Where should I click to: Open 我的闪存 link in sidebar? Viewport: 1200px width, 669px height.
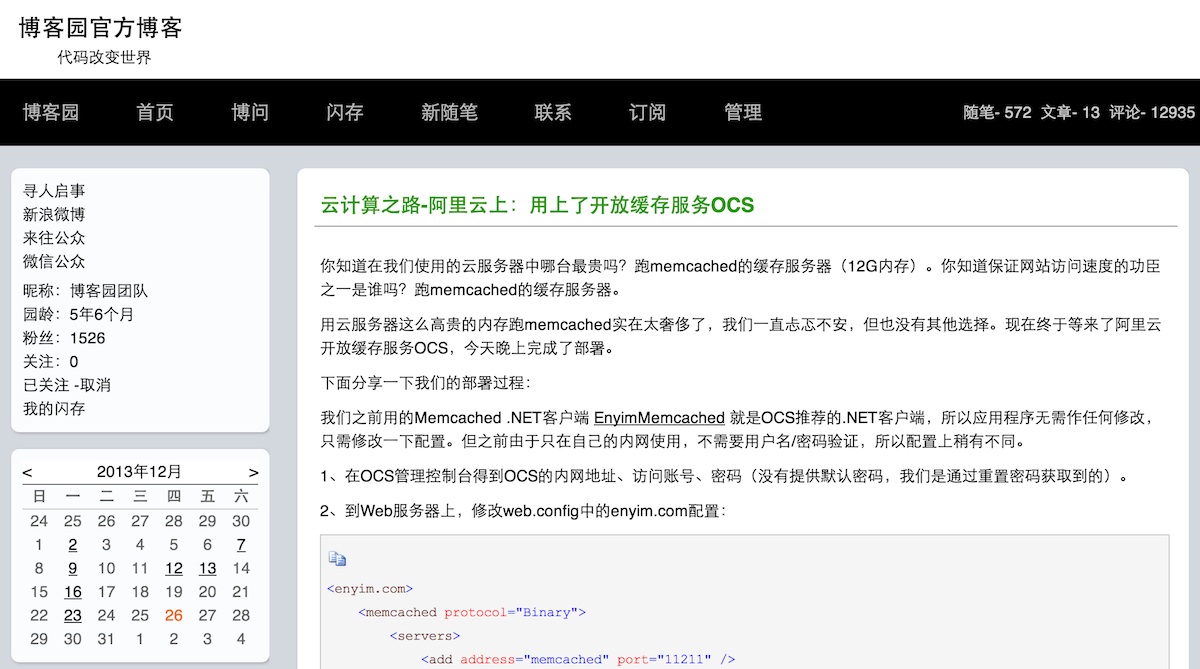click(x=54, y=408)
